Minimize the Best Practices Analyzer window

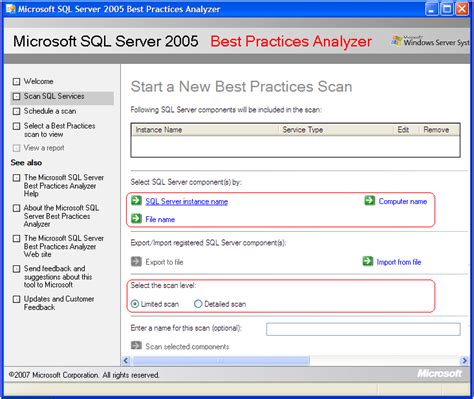click(431, 9)
